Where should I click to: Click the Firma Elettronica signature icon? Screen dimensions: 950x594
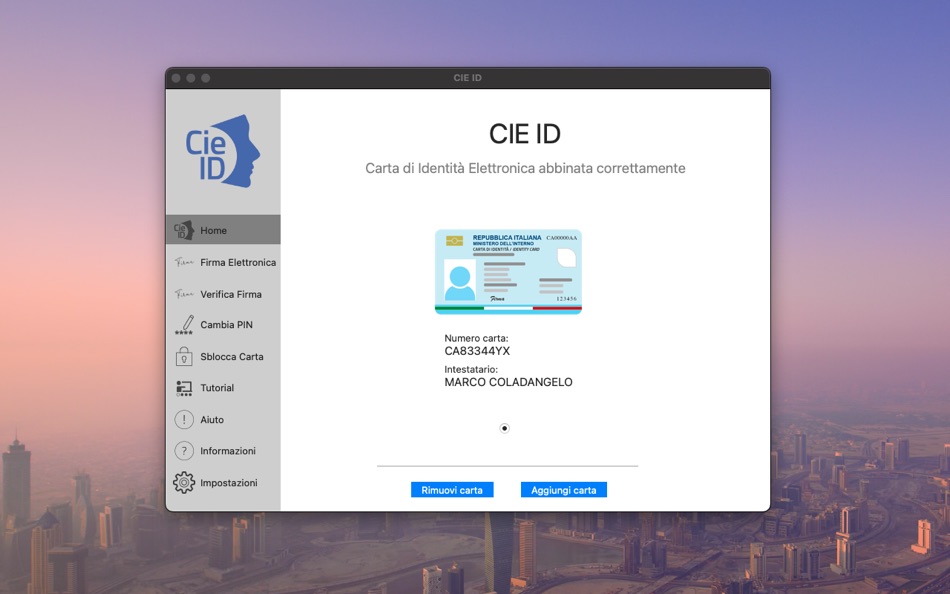click(x=184, y=262)
